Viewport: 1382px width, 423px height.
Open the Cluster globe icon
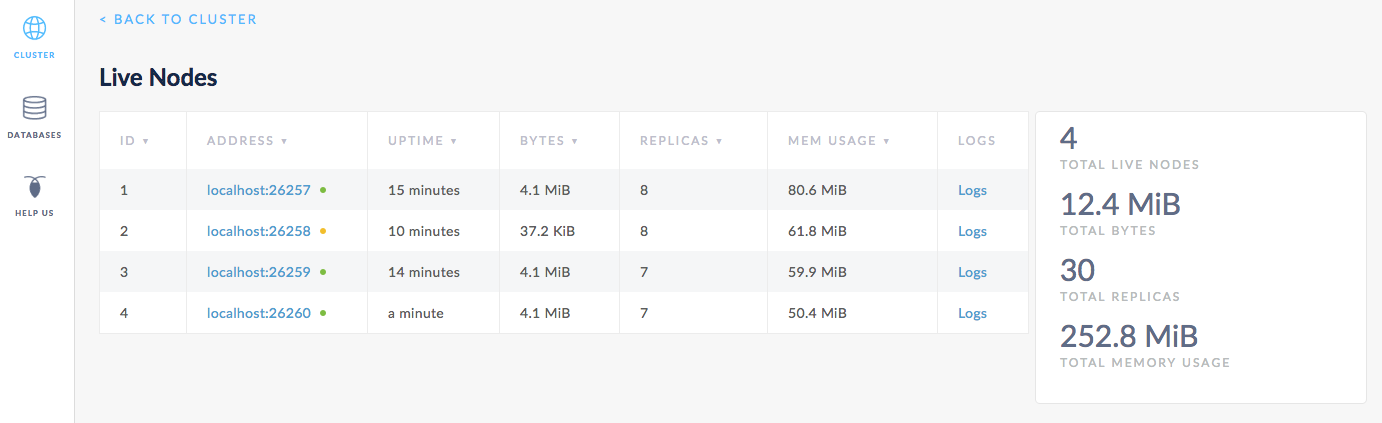click(34, 28)
